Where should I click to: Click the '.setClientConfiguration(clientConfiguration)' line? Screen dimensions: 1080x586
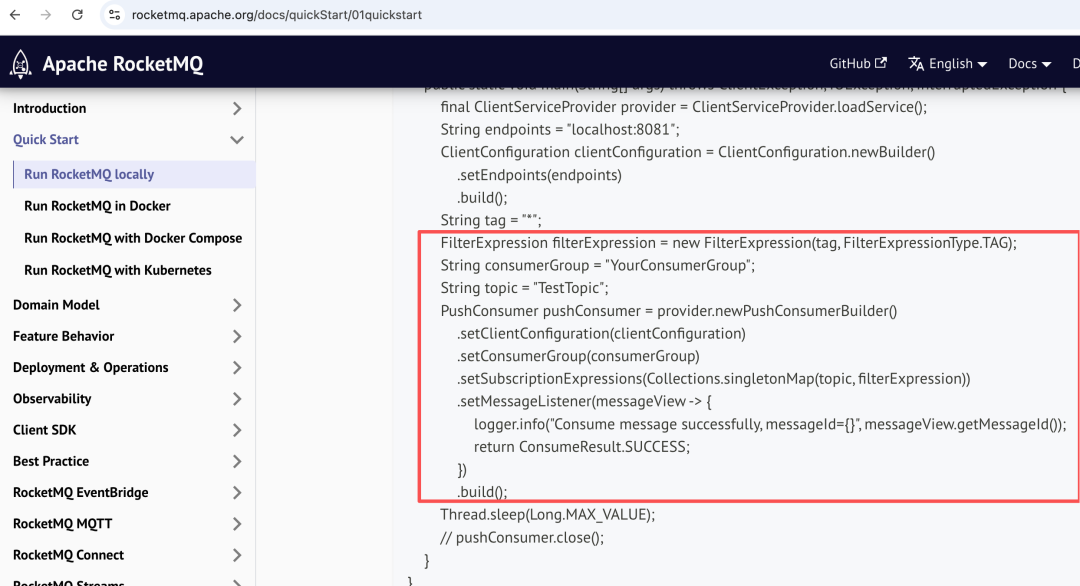tap(601, 333)
